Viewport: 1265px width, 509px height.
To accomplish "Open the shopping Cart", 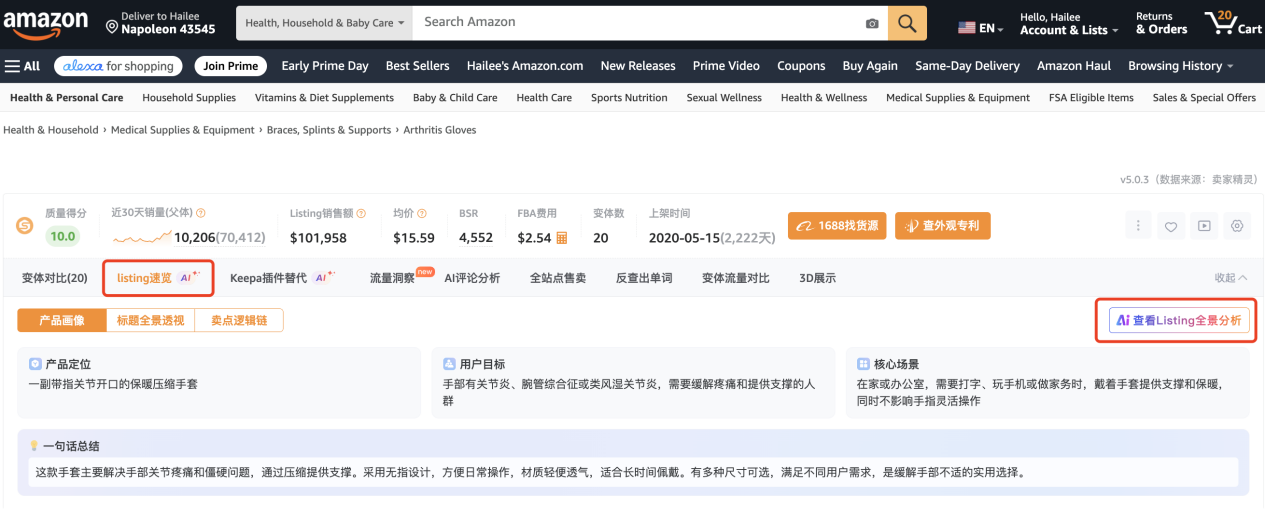I will pos(1233,23).
